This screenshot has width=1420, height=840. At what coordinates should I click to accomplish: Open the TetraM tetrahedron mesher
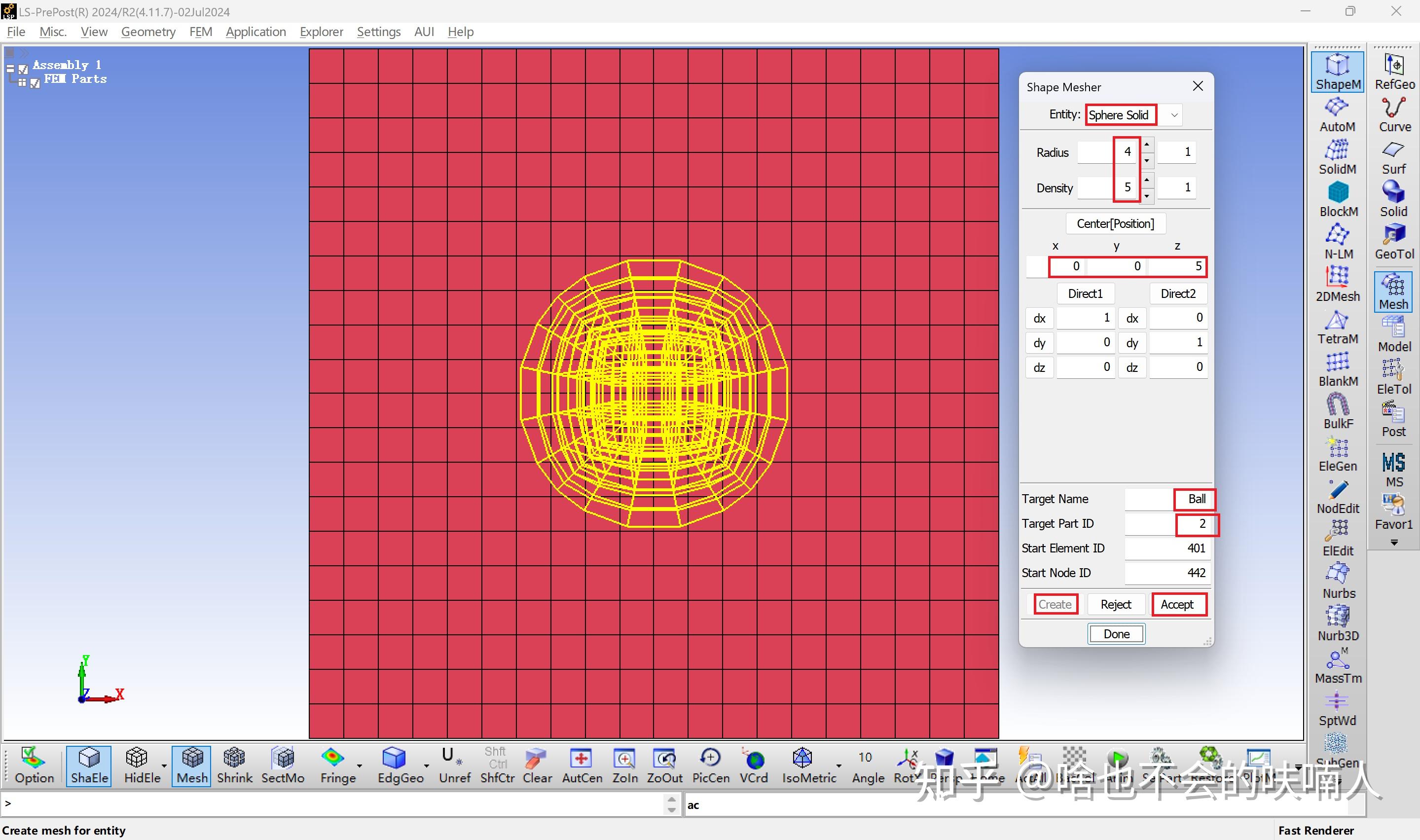click(1337, 327)
